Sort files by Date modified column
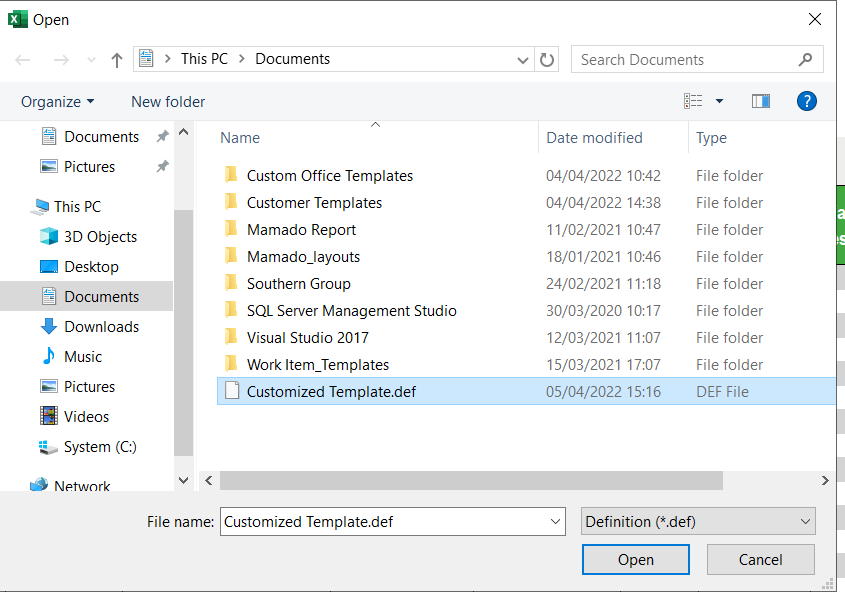Viewport: 845px width, 592px height. coord(594,138)
